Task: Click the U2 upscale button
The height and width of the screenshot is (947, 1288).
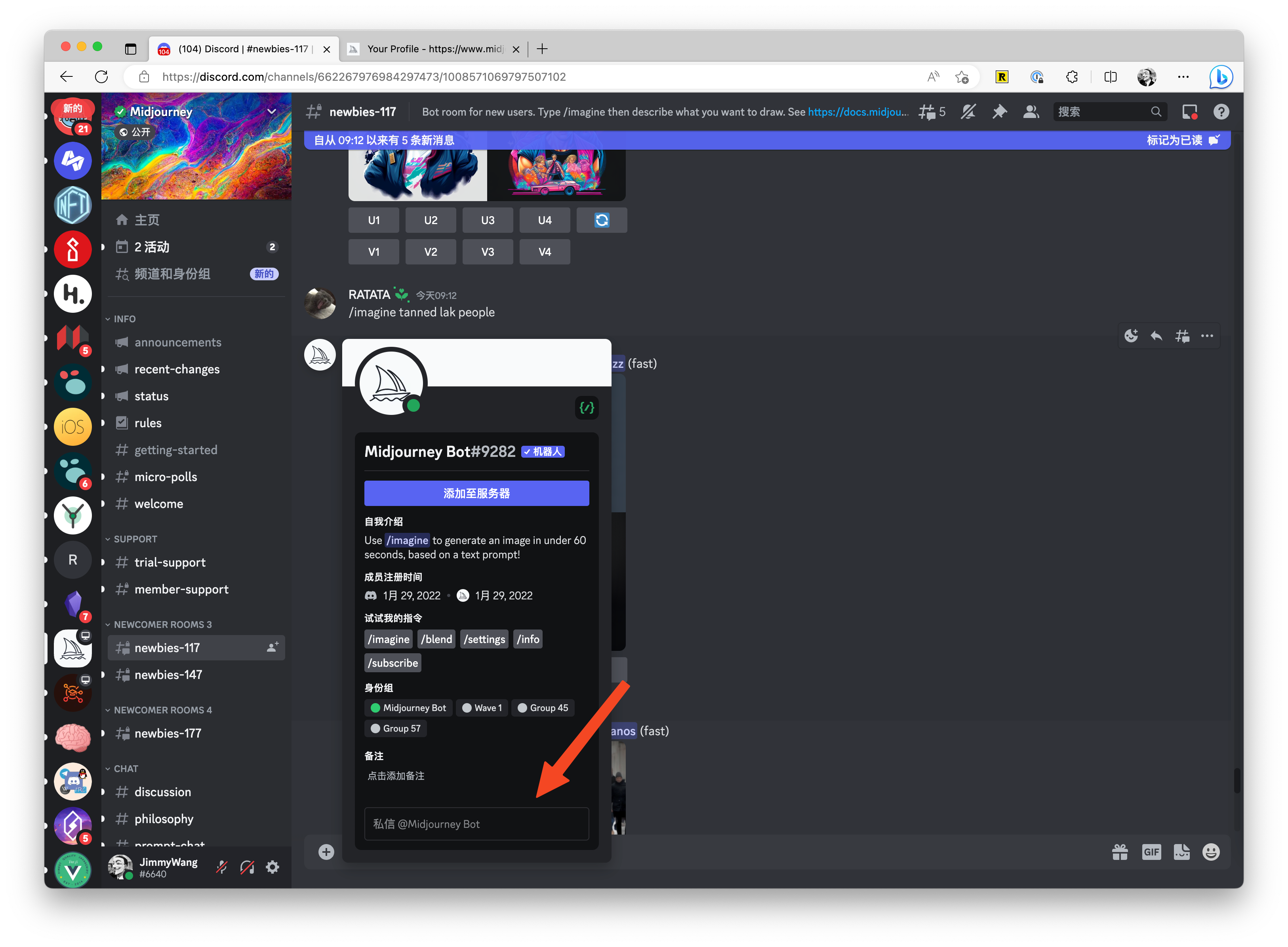Action: pos(431,220)
